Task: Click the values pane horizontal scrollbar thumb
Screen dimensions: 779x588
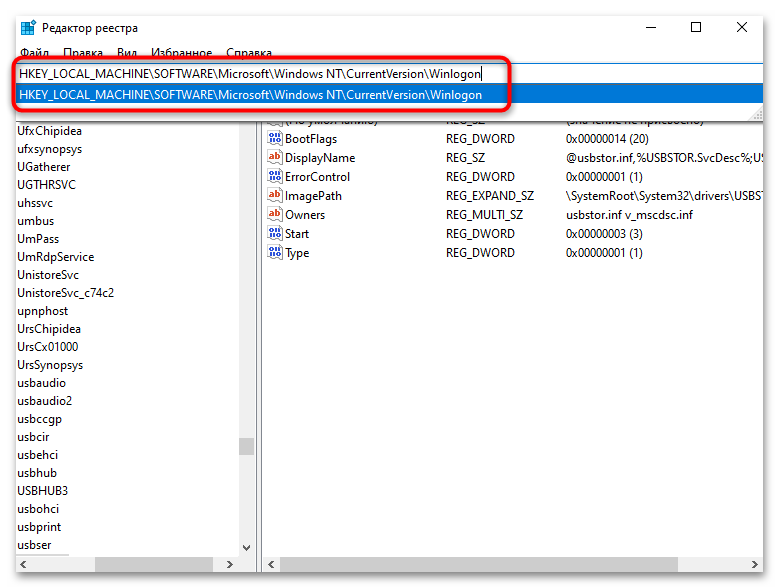Action: (x=479, y=564)
